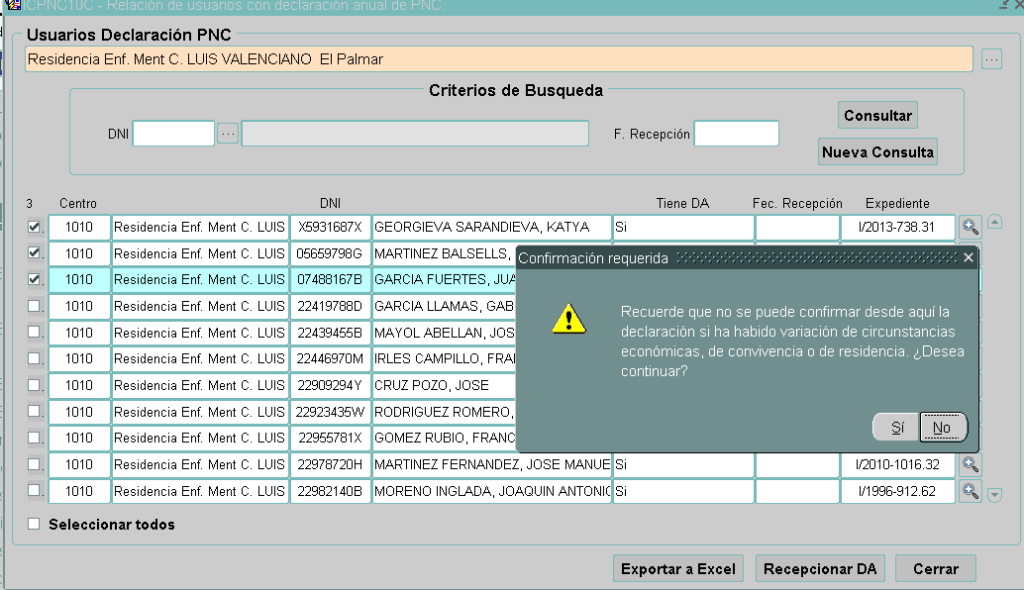Click magnifier icon for expediente I/2013-738.31
Viewport: 1024px width, 590px height.
[x=969, y=227]
